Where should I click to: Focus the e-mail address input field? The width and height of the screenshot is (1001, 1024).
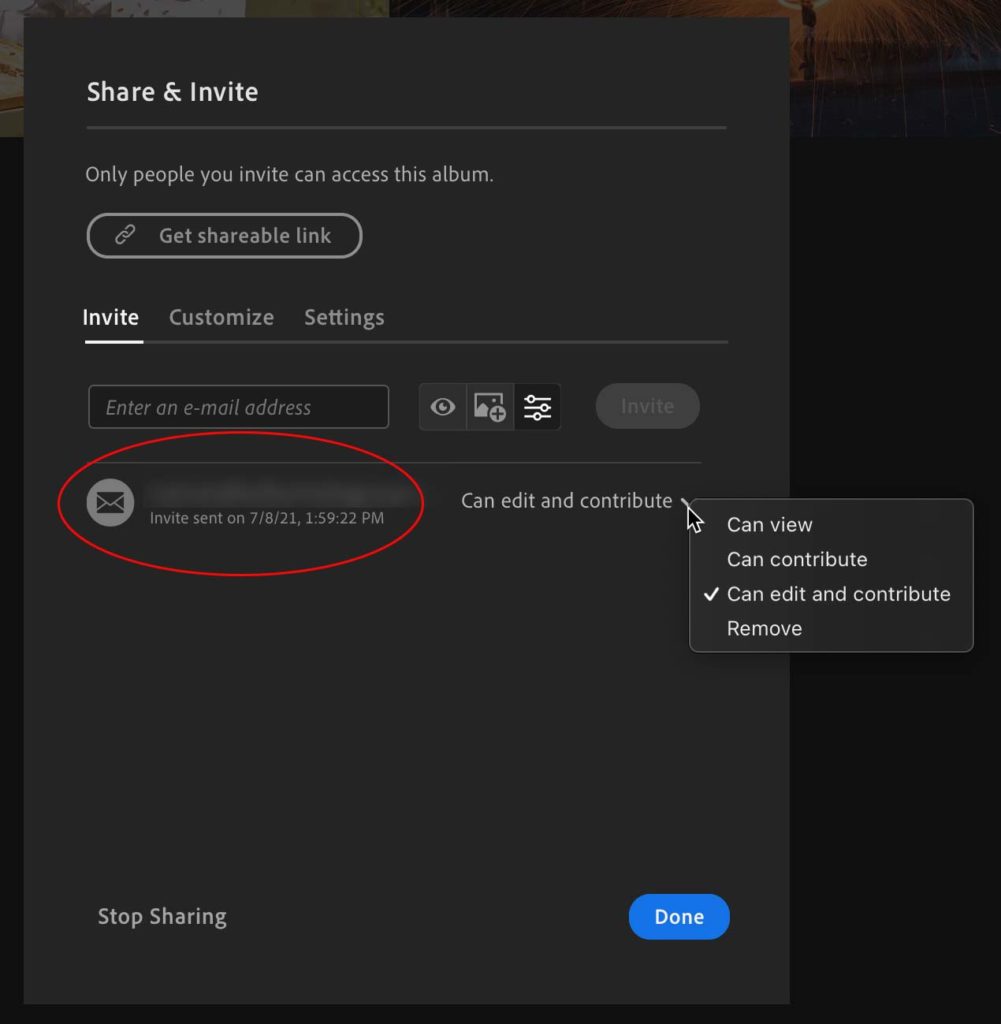[x=238, y=407]
